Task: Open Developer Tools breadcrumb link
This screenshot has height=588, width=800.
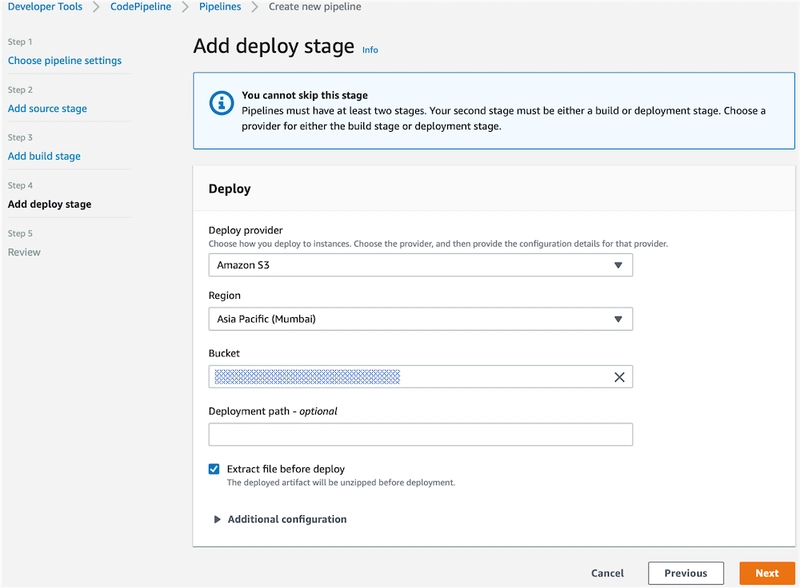Action: 45,7
